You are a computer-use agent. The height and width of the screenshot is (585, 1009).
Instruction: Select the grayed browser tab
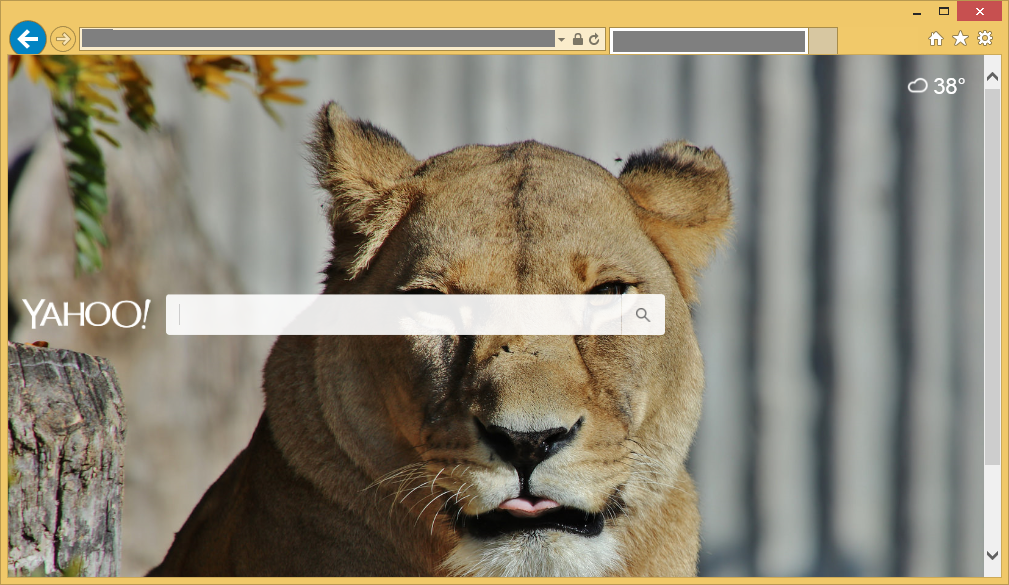point(708,41)
